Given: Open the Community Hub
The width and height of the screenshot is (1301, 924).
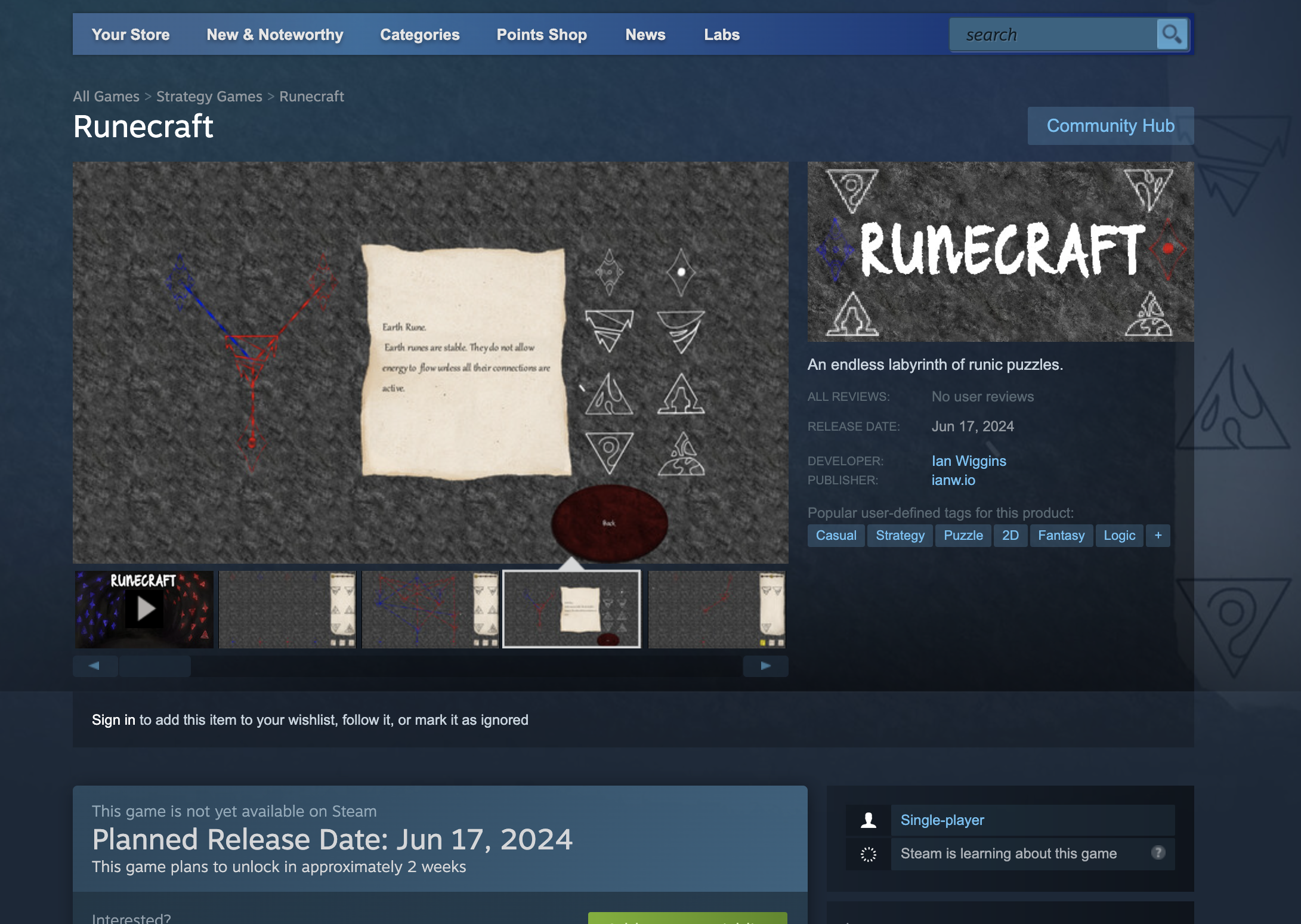Looking at the screenshot, I should pos(1110,126).
